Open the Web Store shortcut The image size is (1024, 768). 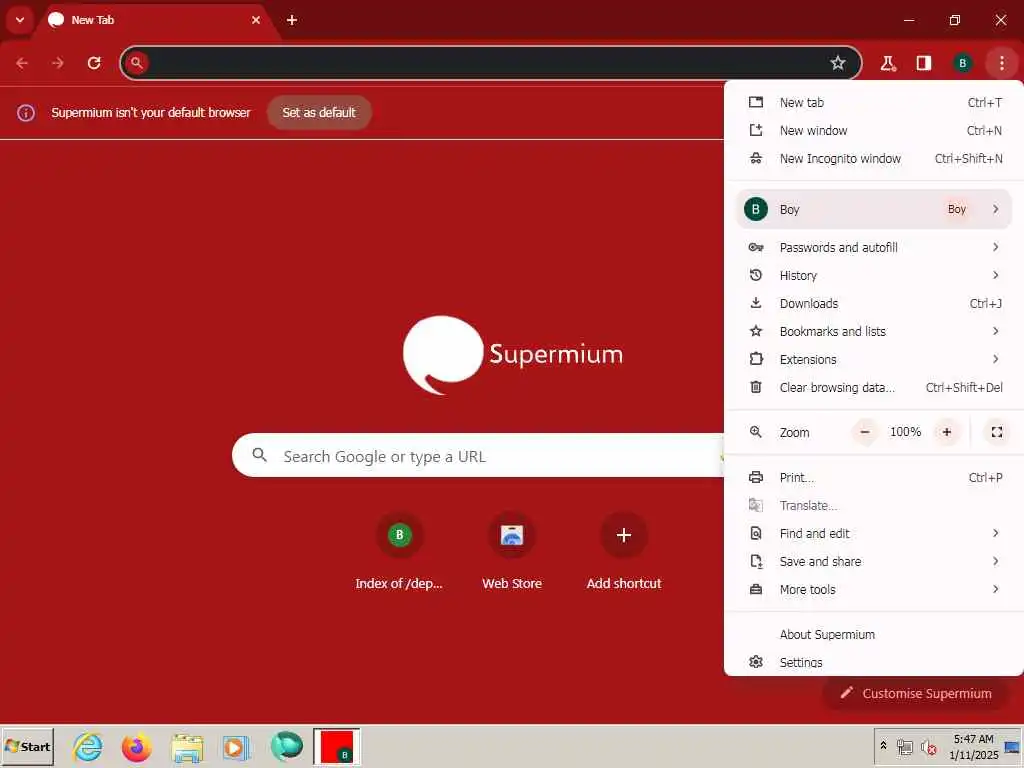512,552
